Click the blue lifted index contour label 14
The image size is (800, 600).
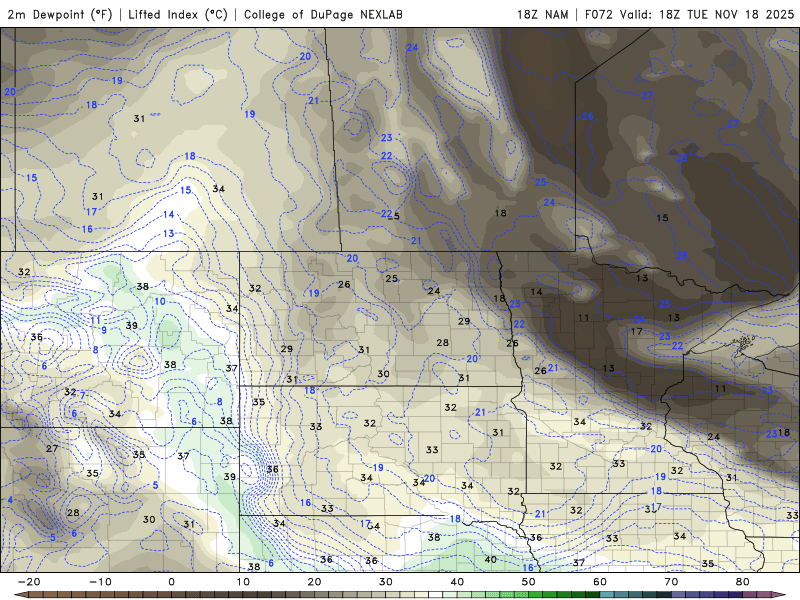(169, 214)
